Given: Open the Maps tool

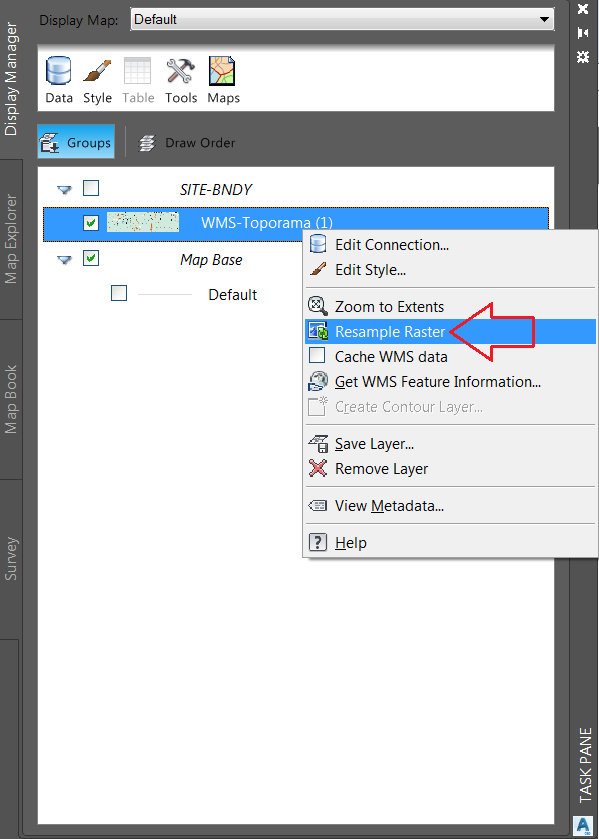Looking at the screenshot, I should pos(223,80).
